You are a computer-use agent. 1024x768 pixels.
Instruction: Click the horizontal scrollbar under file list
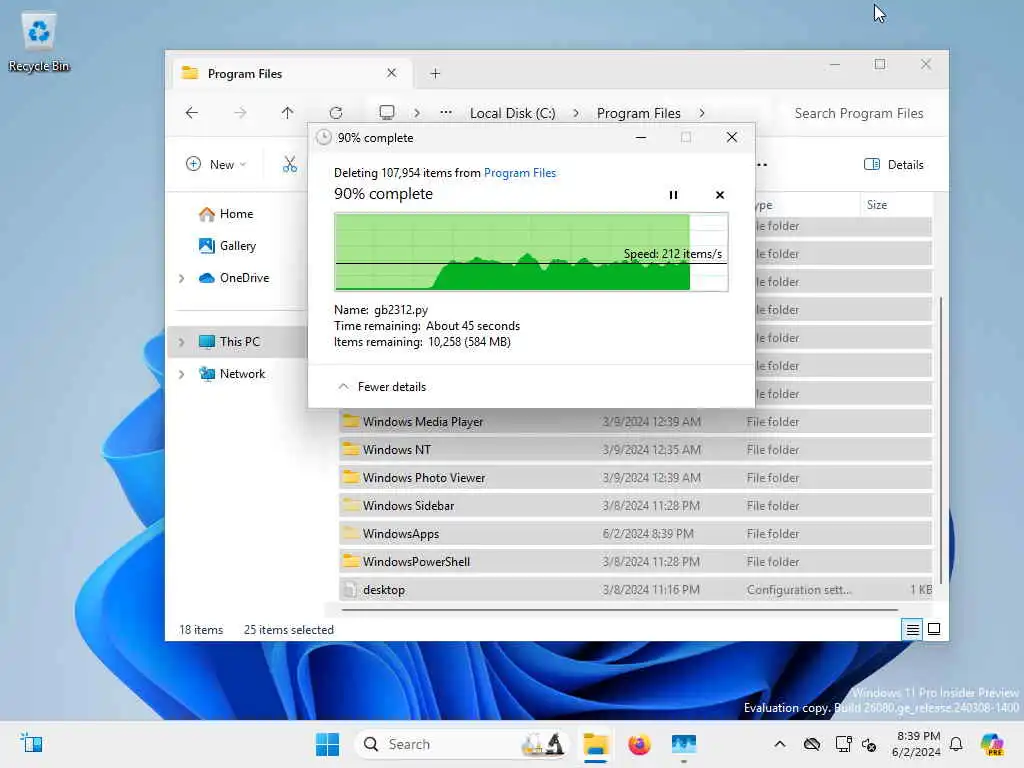620,610
